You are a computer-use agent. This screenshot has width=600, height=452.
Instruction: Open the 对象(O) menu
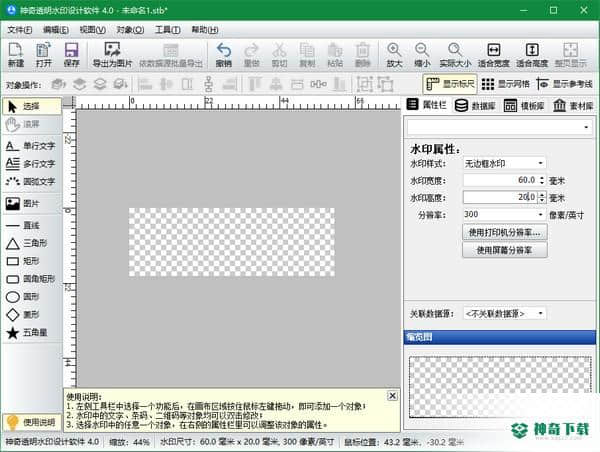click(130, 30)
